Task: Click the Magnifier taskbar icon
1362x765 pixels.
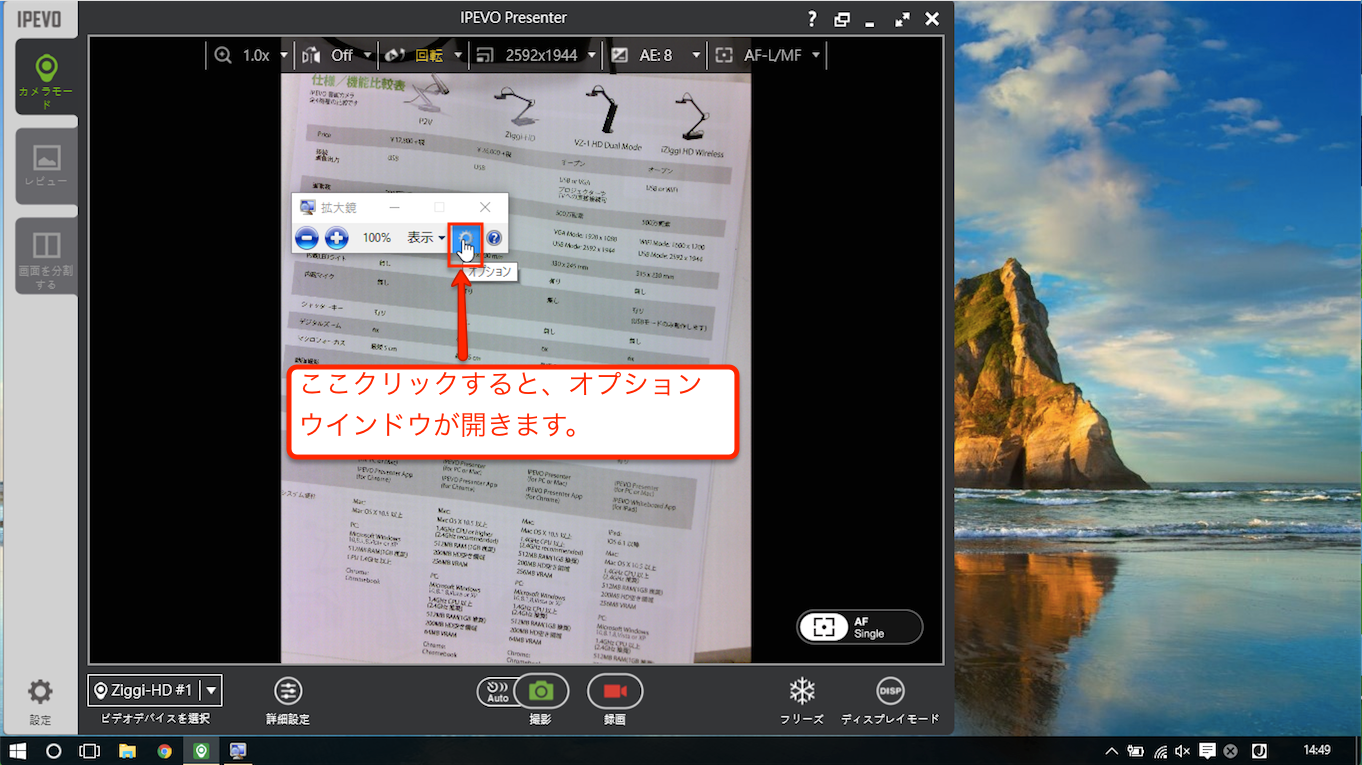Action: click(x=238, y=750)
